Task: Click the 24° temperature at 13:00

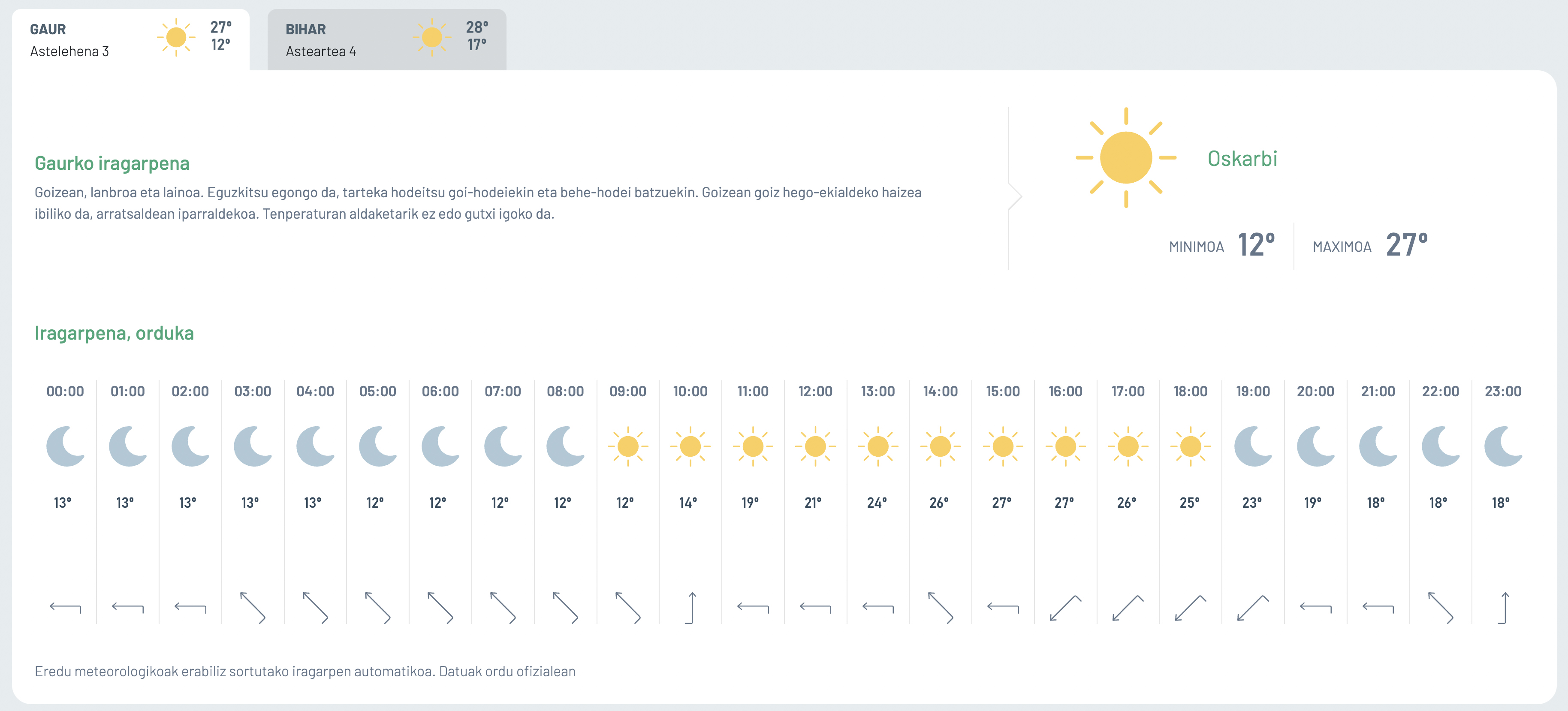Action: tap(877, 503)
